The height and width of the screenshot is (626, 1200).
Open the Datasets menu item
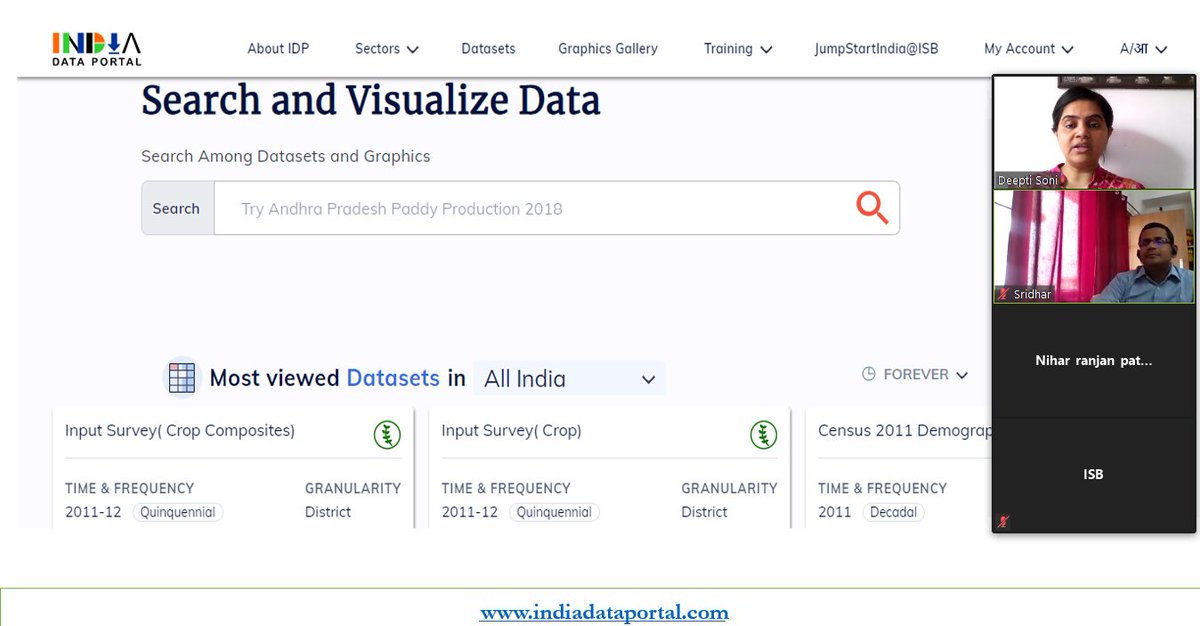click(x=488, y=48)
